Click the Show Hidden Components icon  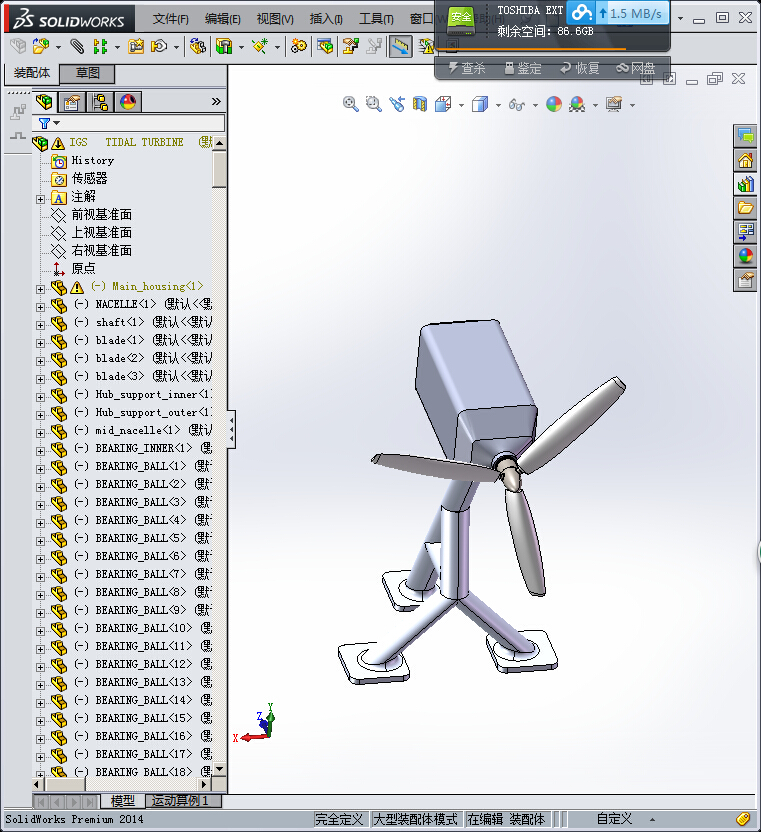(x=197, y=46)
